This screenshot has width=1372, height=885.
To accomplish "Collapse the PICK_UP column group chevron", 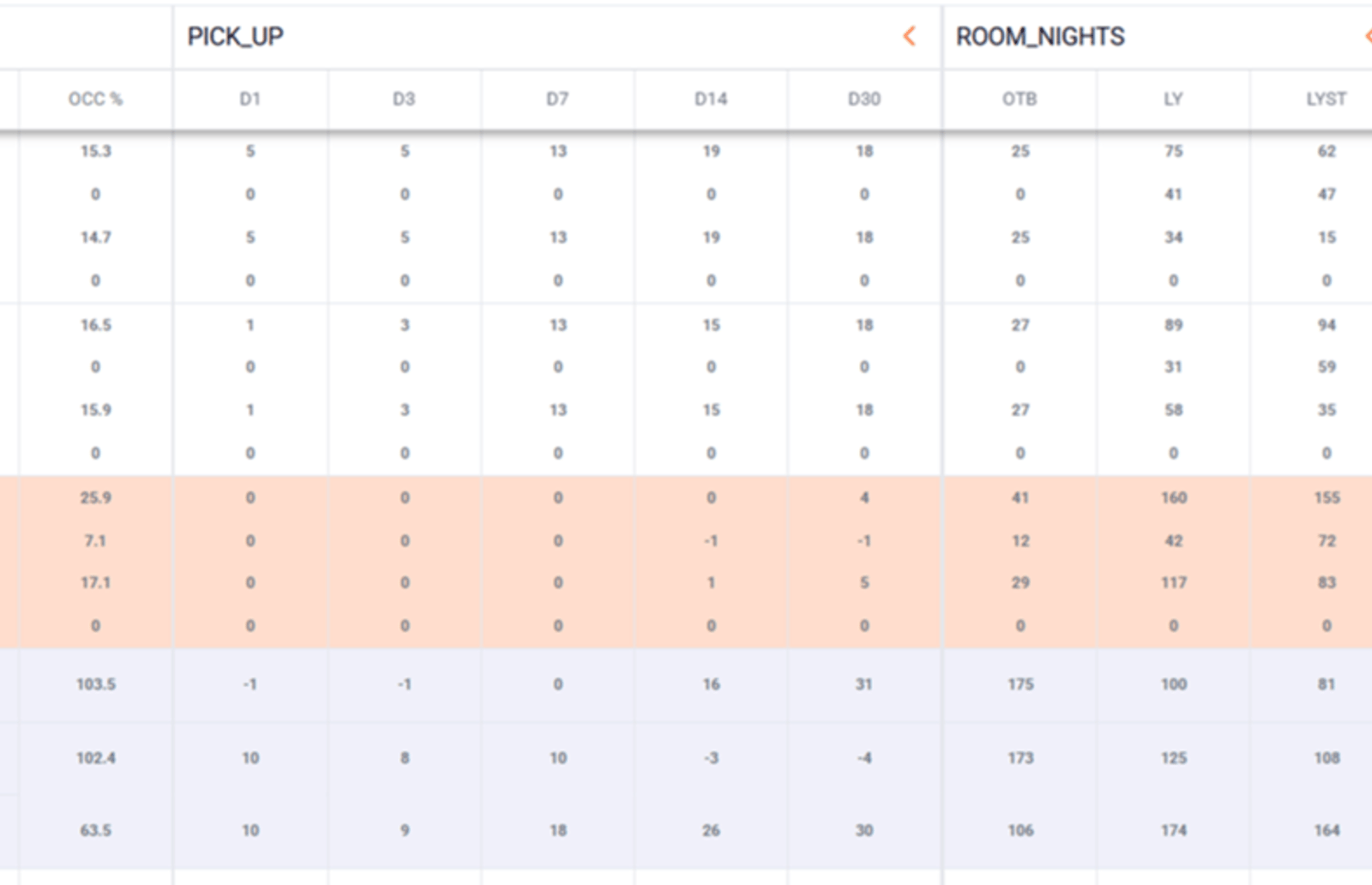I will pyautogui.click(x=910, y=36).
